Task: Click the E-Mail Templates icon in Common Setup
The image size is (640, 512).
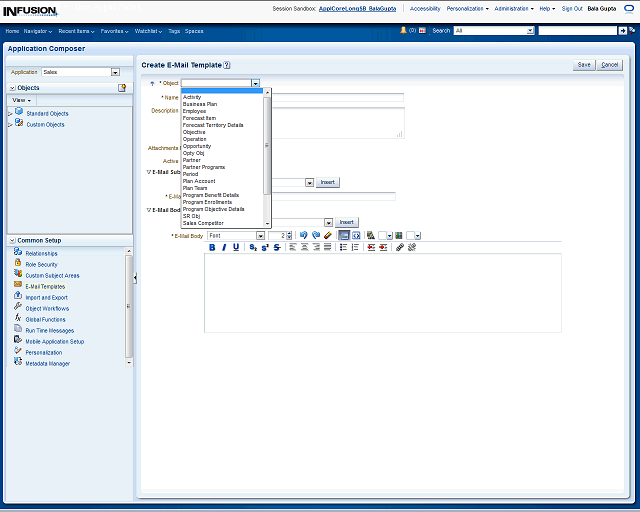Action: pos(18,286)
